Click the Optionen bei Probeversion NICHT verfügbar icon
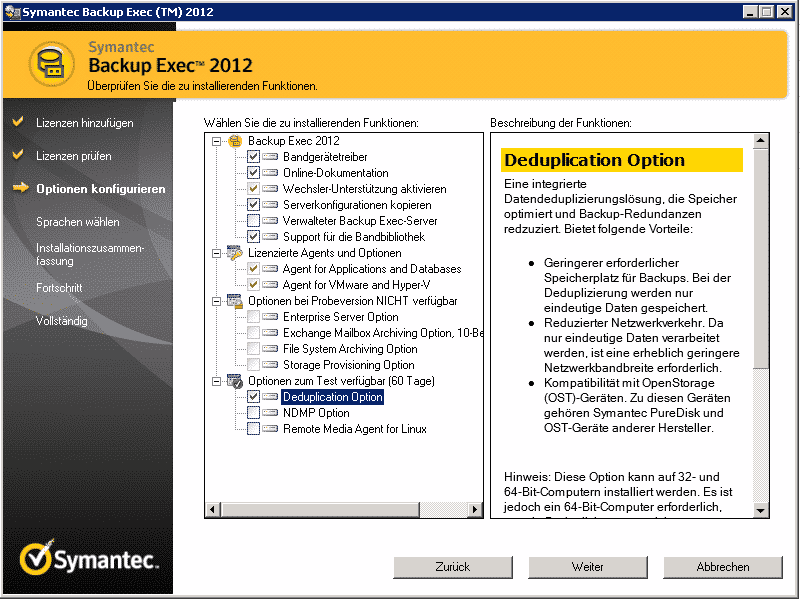Screen dimensions: 800x600 235,301
